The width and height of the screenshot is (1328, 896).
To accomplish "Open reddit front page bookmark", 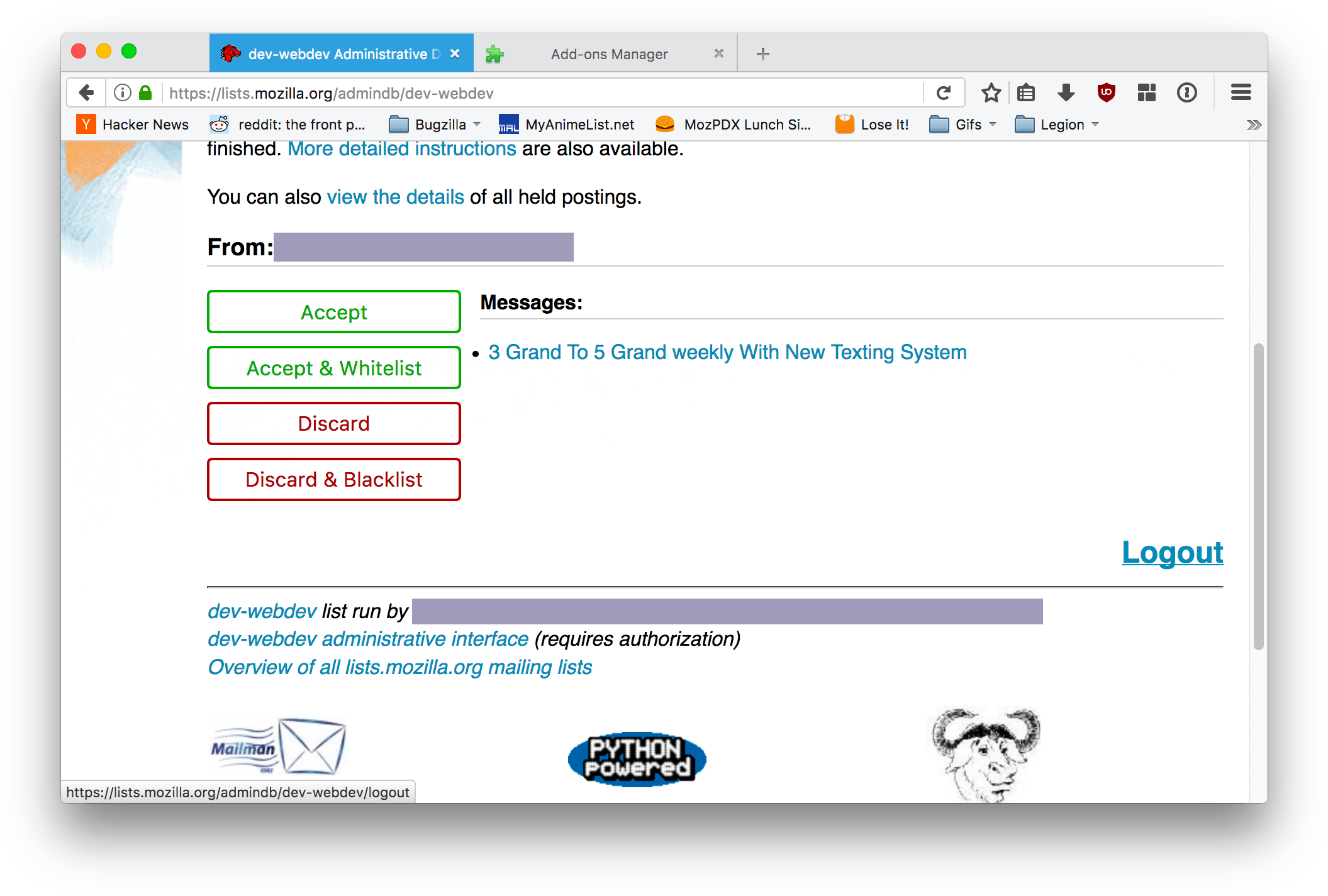I will pyautogui.click(x=287, y=124).
